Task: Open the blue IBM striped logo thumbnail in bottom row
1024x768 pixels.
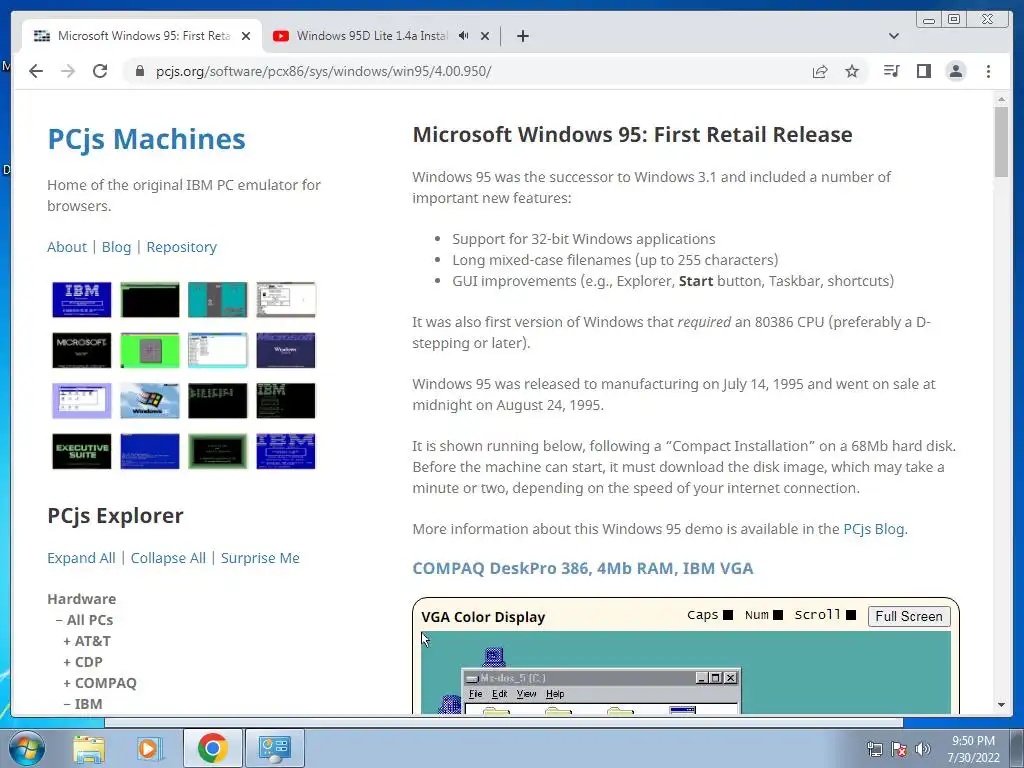Action: (285, 451)
